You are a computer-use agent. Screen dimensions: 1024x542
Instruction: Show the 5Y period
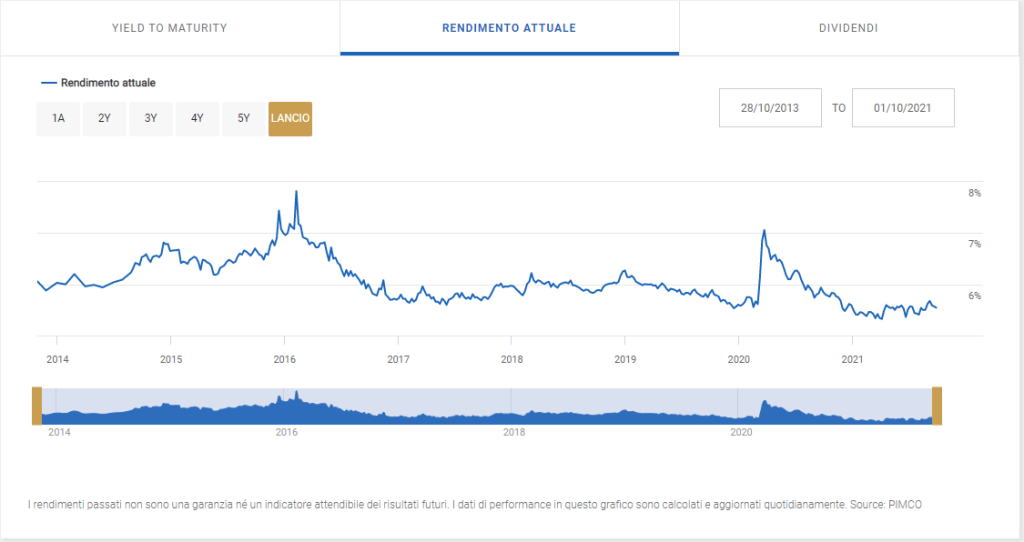pyautogui.click(x=244, y=119)
